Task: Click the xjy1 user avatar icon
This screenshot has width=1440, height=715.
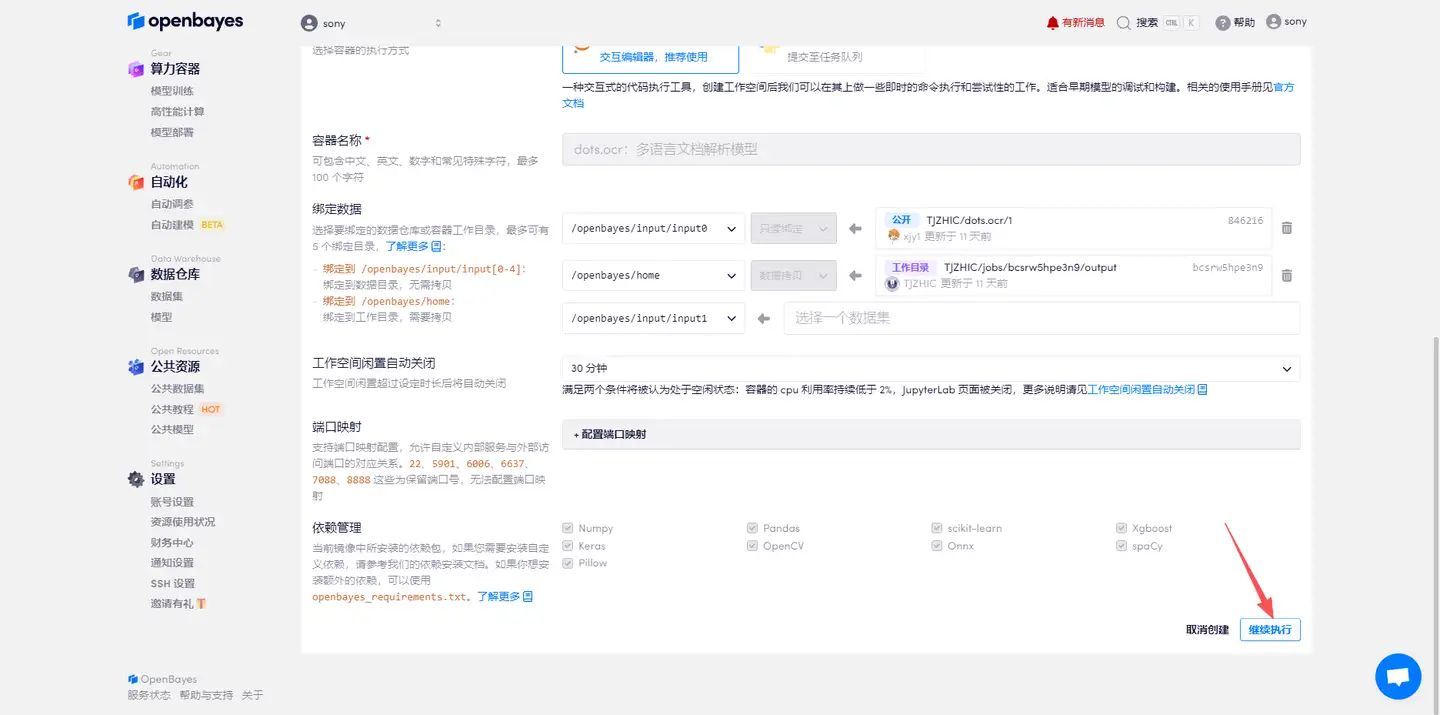Action: 893,236
